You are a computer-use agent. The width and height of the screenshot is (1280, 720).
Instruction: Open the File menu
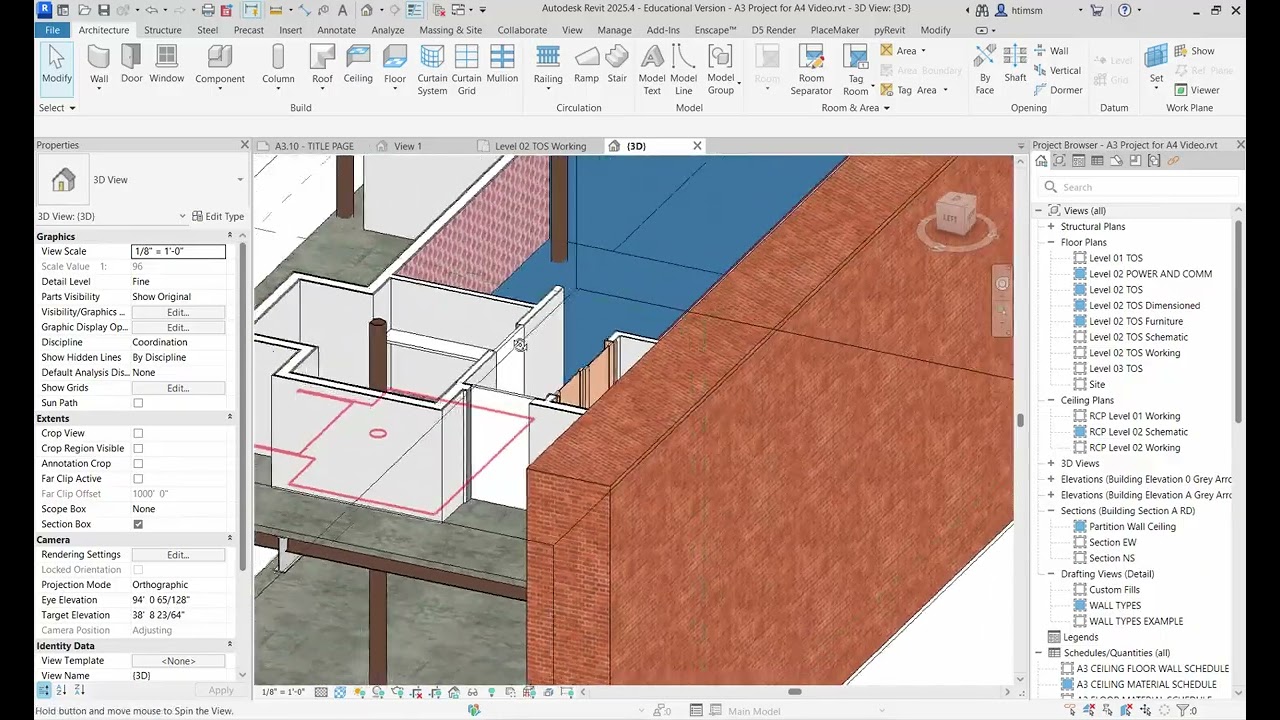click(x=52, y=30)
